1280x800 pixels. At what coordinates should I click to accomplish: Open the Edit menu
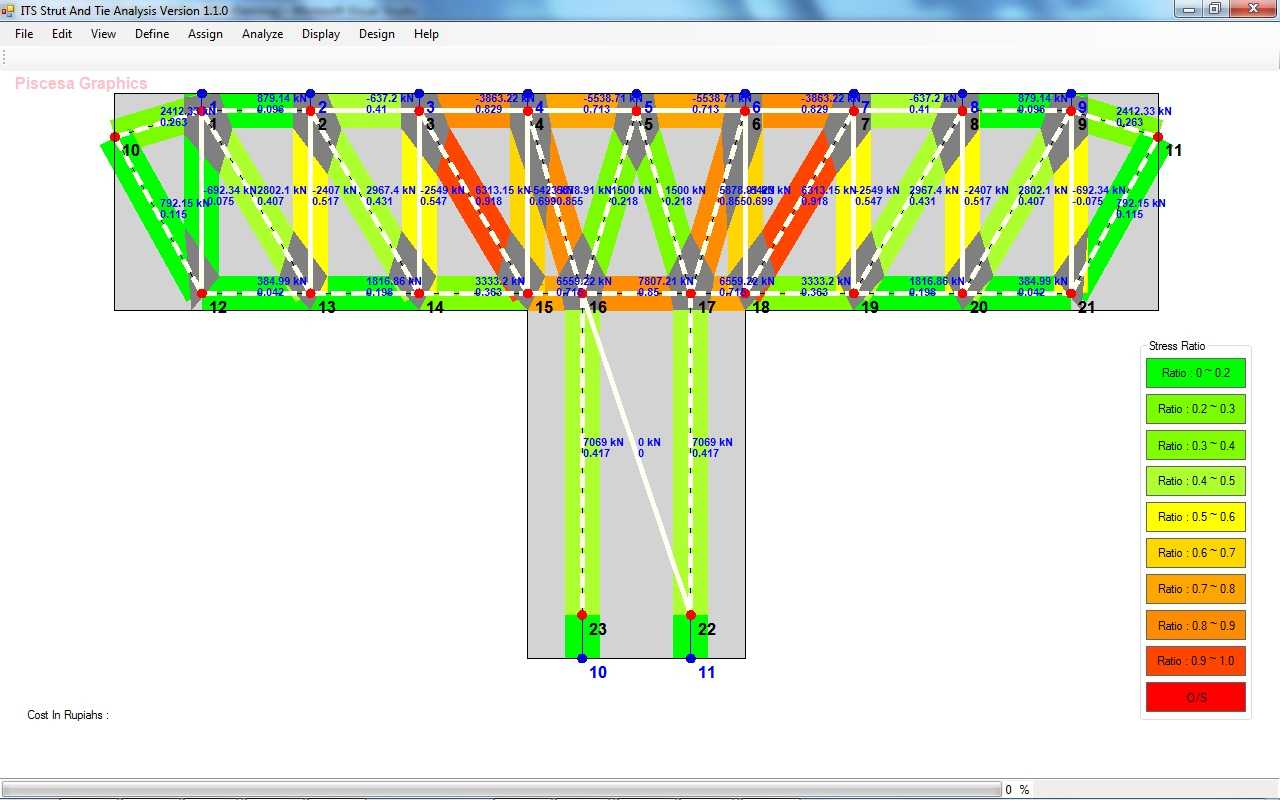[x=62, y=34]
